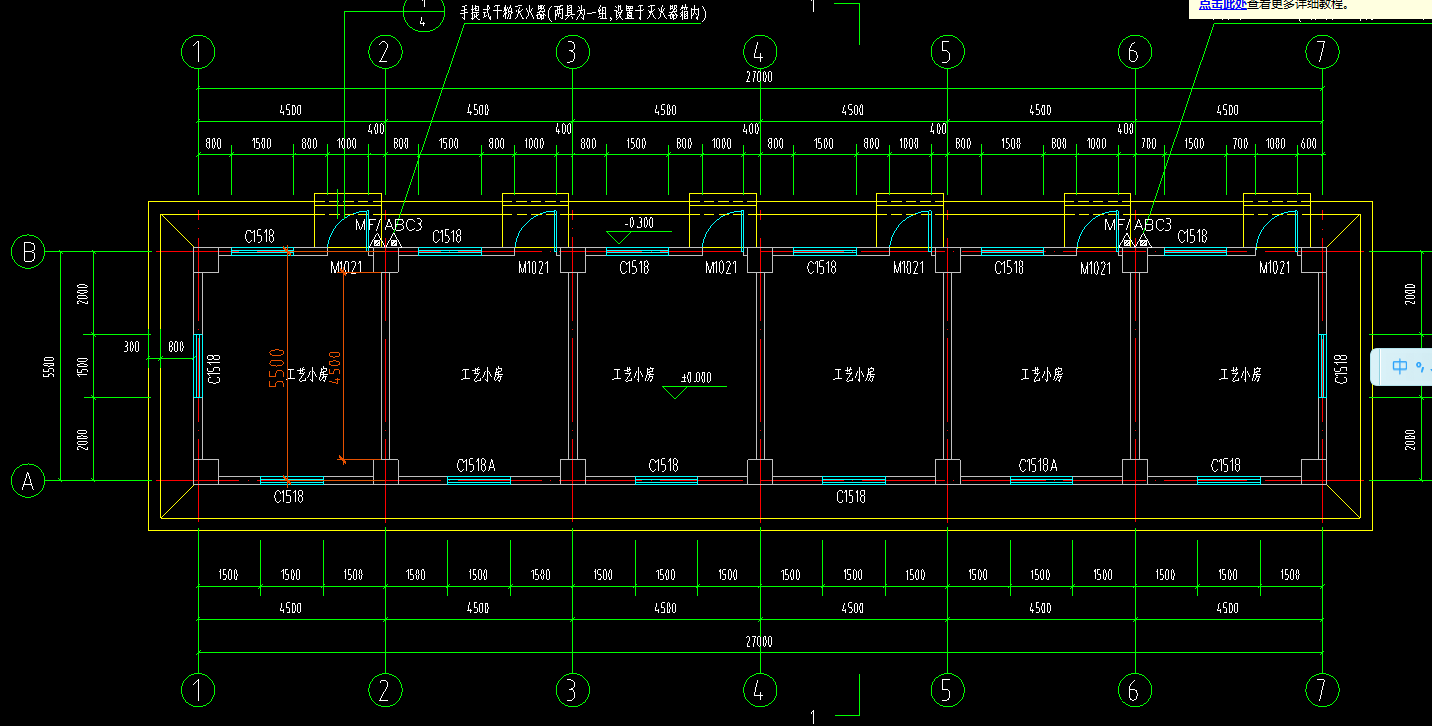Pick the vertical C1518 label on right wall
Image resolution: width=1432 pixels, height=726 pixels.
coord(1341,368)
